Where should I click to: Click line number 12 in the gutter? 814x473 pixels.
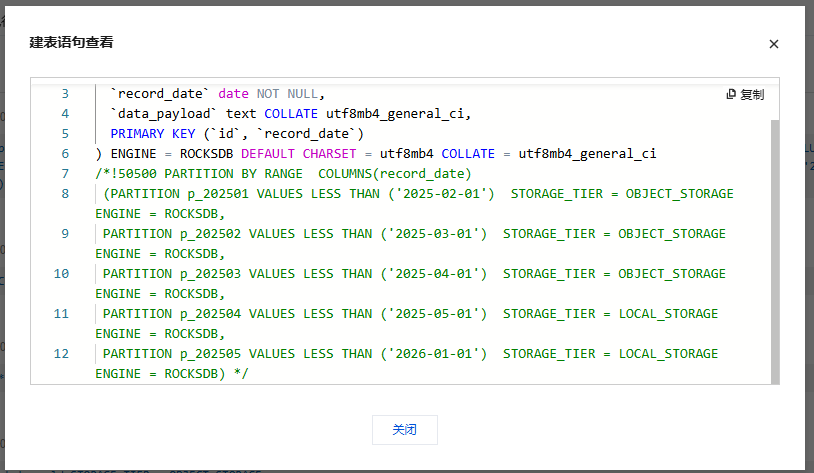pos(61,354)
